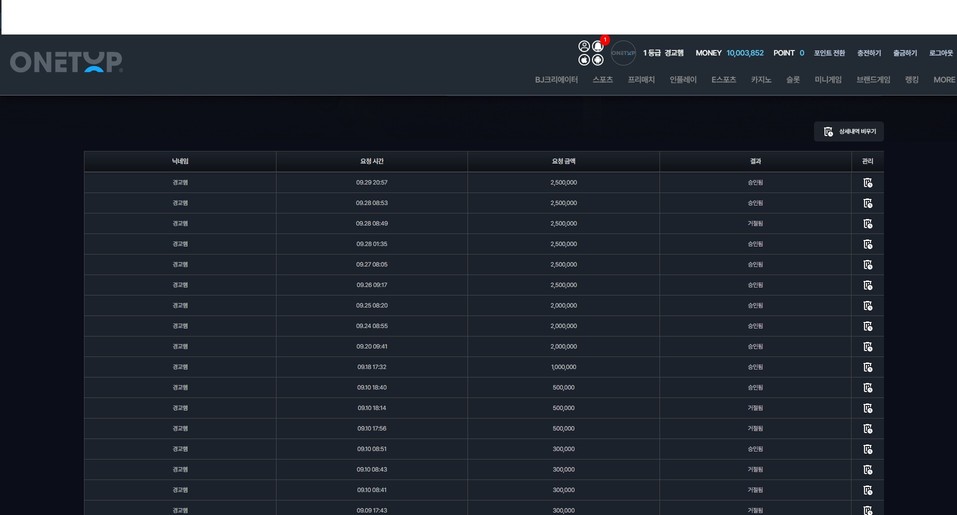Click the user profile icon in header
This screenshot has width=957, height=515.
point(584,46)
